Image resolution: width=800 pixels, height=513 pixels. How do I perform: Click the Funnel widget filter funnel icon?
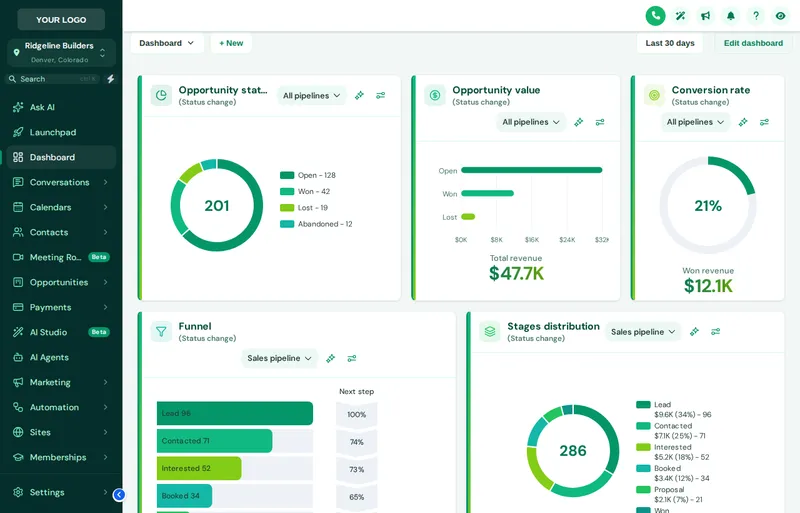pos(161,332)
